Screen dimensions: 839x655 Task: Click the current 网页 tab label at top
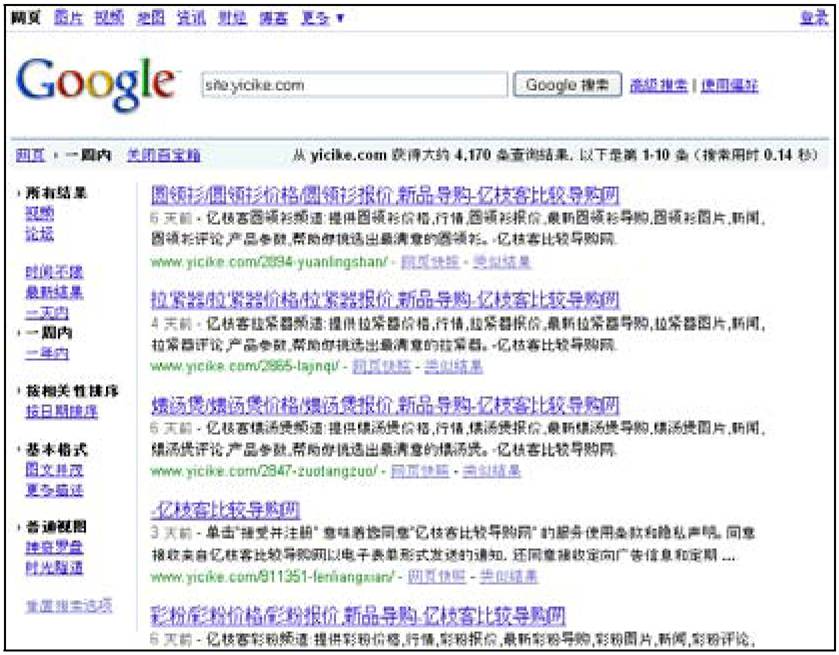point(26,18)
